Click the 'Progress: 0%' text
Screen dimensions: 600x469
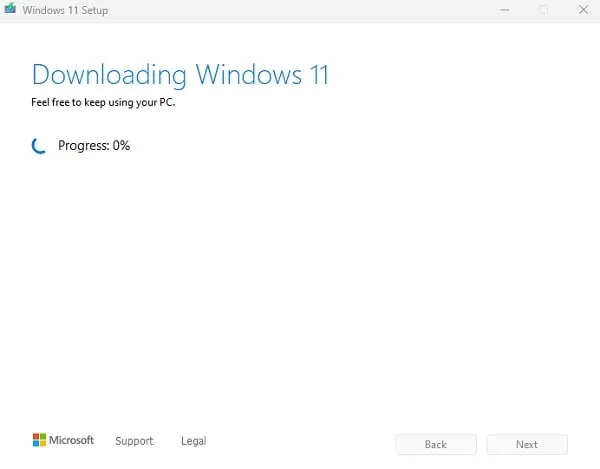[94, 146]
